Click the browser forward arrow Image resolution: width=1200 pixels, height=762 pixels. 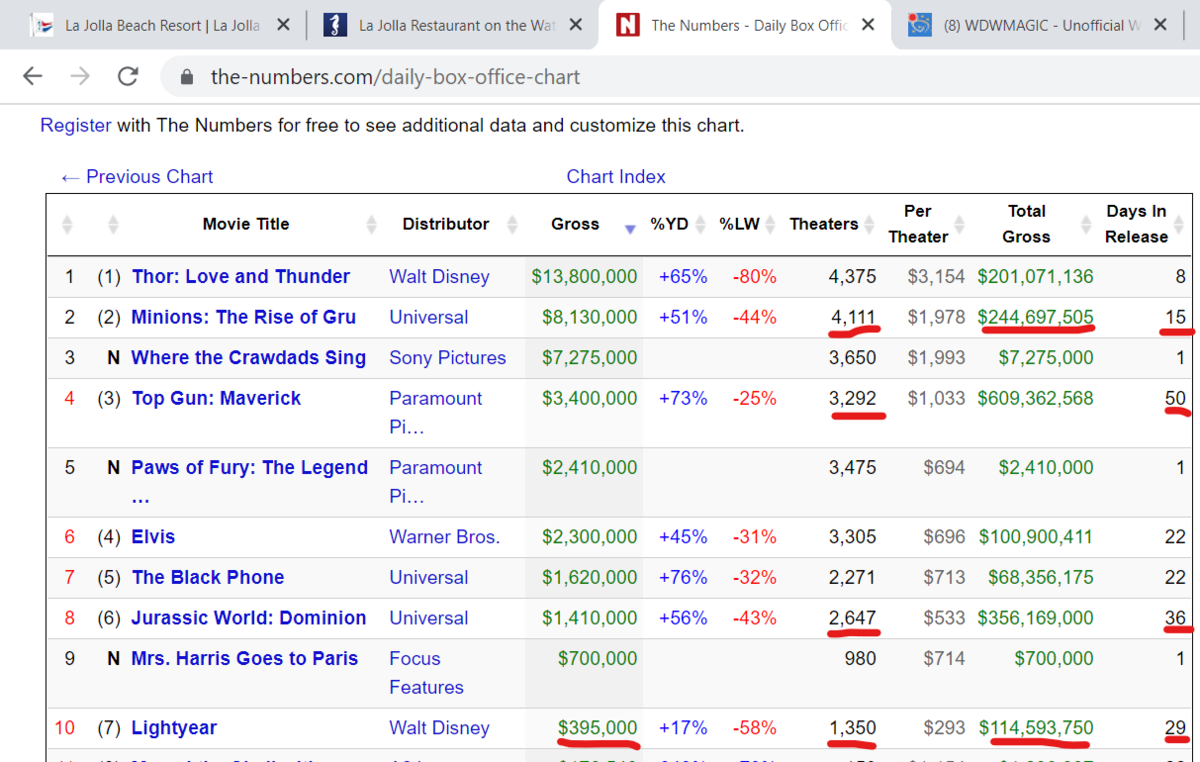tap(80, 76)
